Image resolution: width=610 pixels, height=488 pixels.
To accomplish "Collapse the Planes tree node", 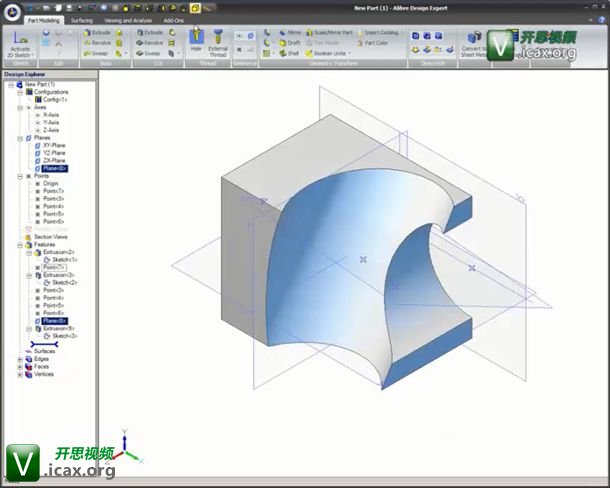I will click(20, 138).
